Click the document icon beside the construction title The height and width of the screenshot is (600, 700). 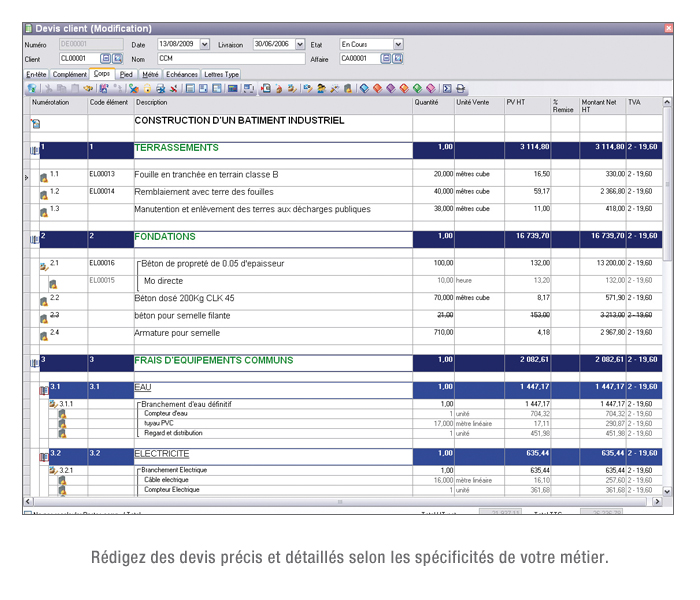[35, 123]
